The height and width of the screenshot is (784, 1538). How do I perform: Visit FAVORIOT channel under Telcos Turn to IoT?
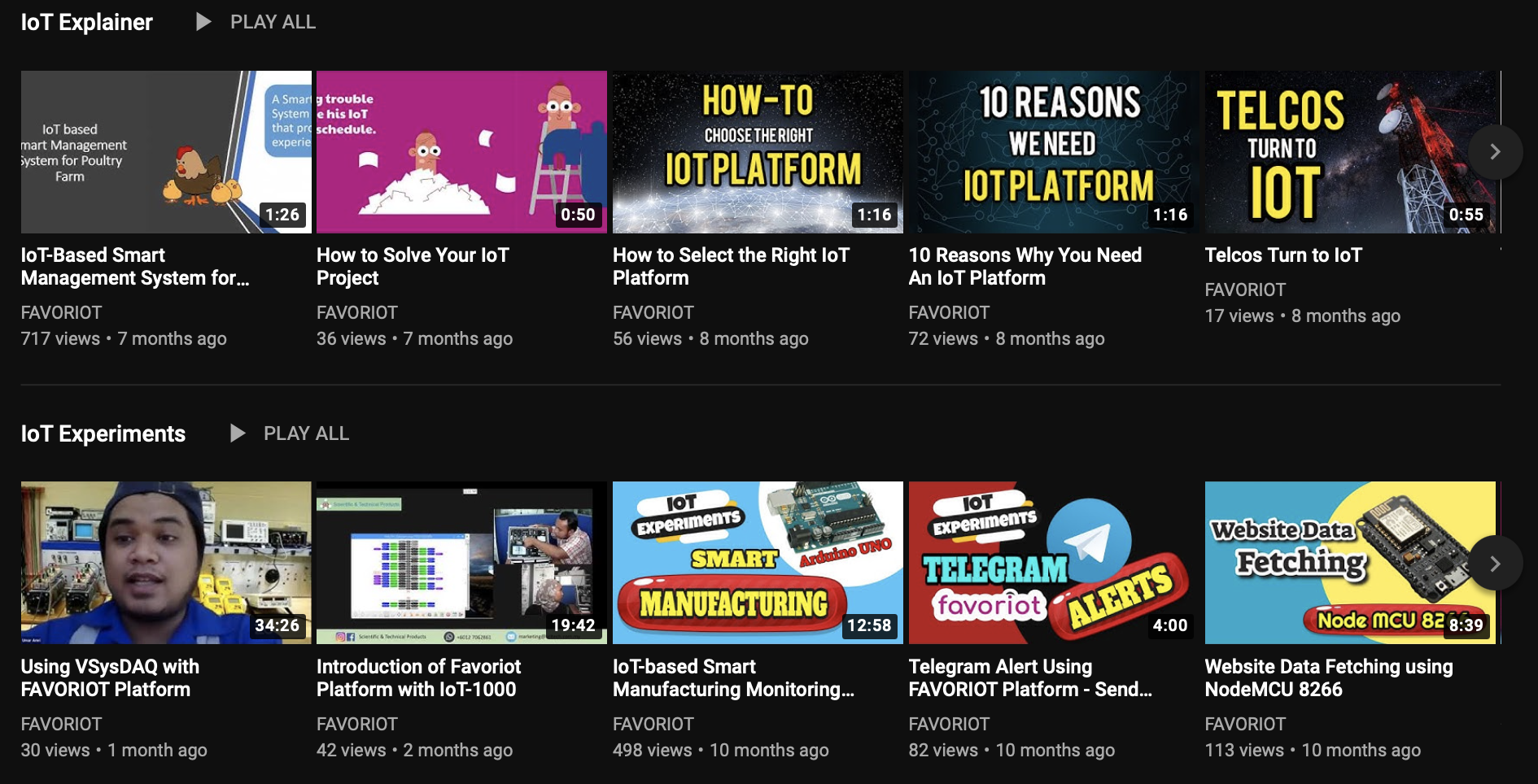(x=1245, y=290)
